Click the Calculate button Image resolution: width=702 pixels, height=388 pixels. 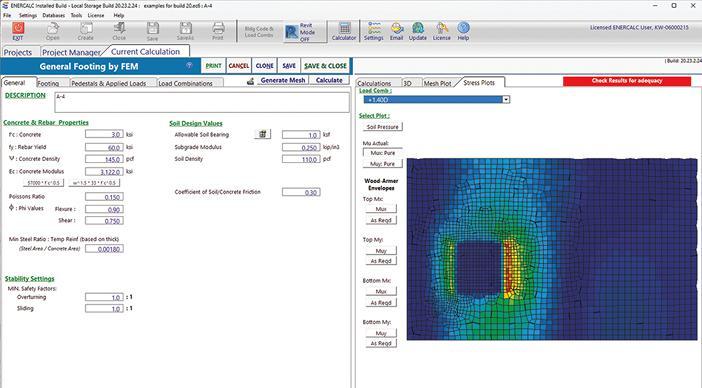(x=329, y=80)
